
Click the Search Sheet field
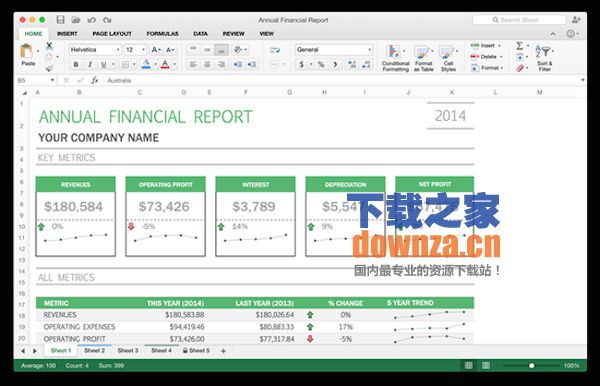(x=519, y=20)
